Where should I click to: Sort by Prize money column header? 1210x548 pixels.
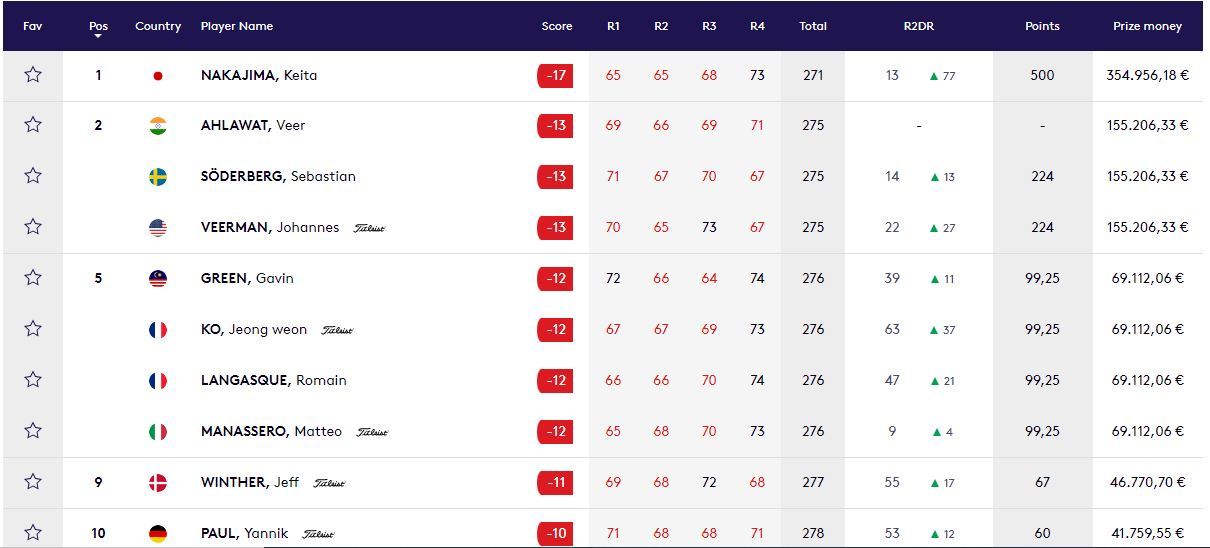point(1147,26)
